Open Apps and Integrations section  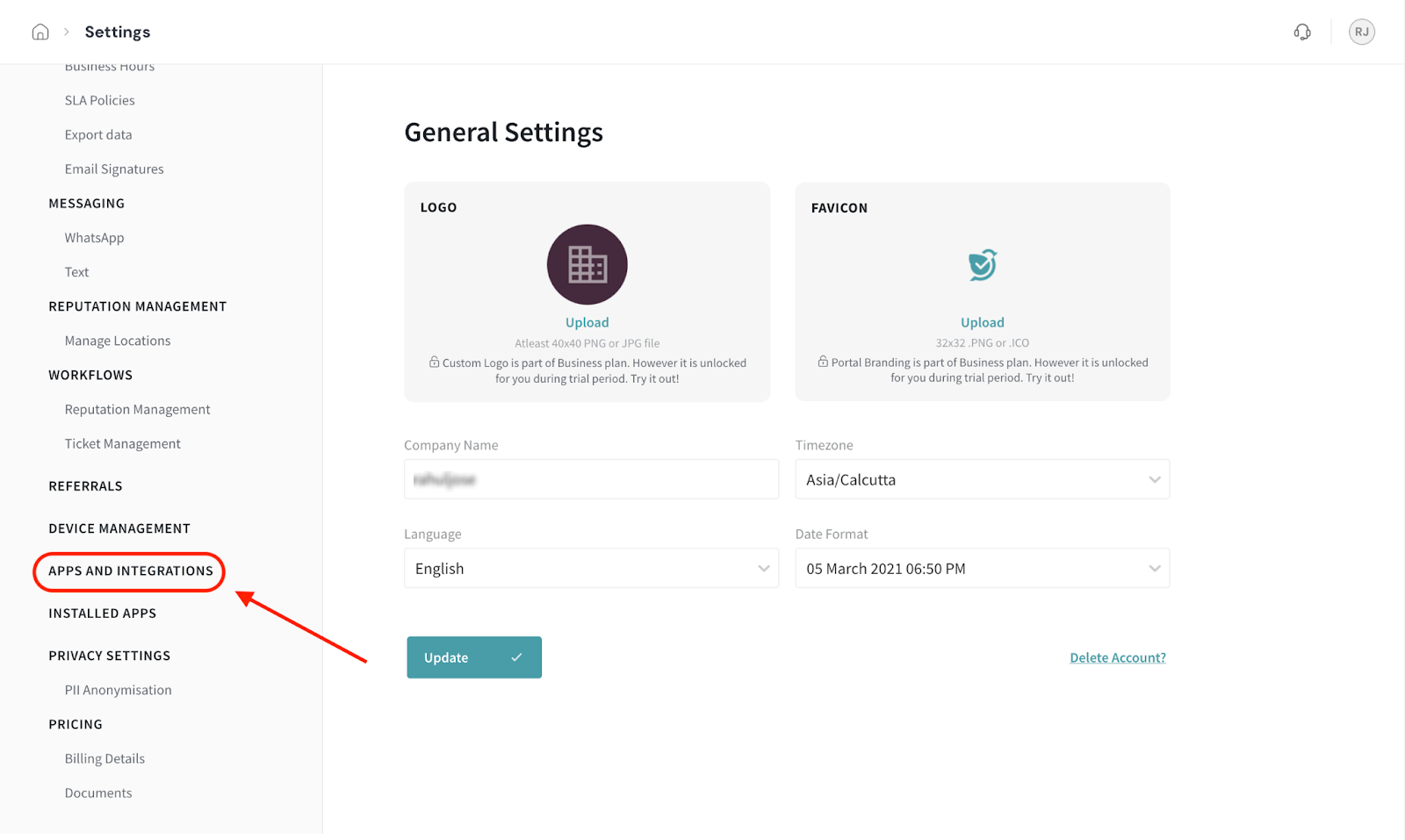point(131,571)
